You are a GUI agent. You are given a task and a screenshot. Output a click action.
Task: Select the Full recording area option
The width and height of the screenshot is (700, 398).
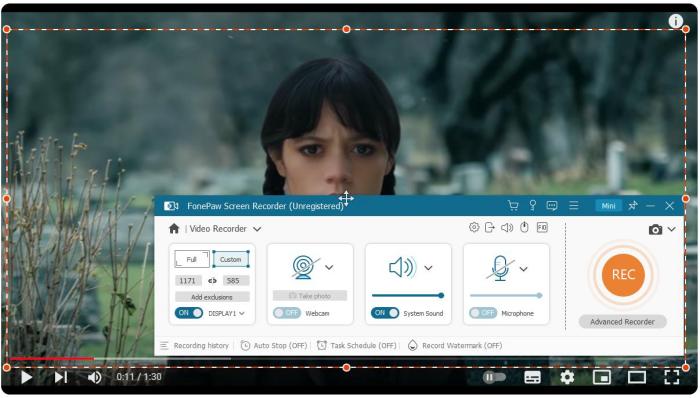click(x=192, y=259)
